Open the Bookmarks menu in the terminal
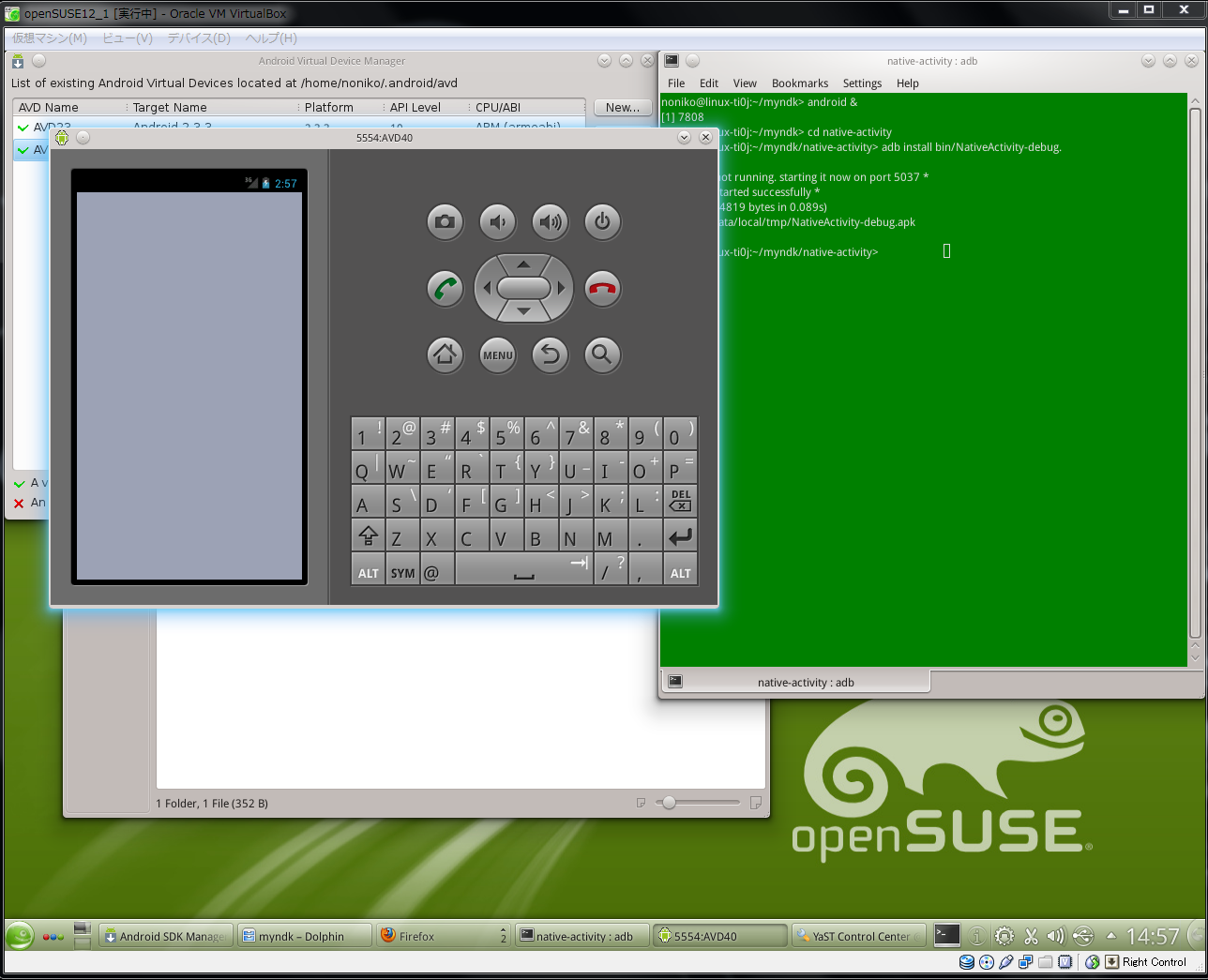1208x980 pixels. [x=800, y=83]
